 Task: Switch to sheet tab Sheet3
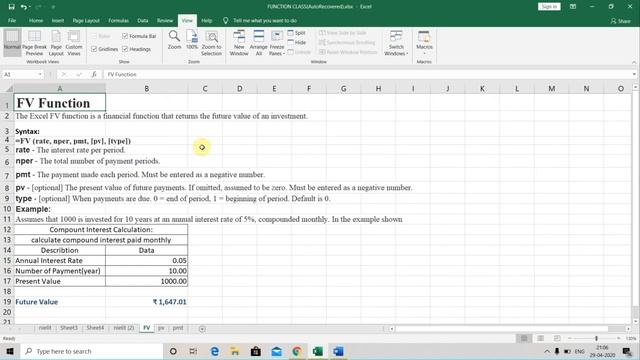pos(69,328)
